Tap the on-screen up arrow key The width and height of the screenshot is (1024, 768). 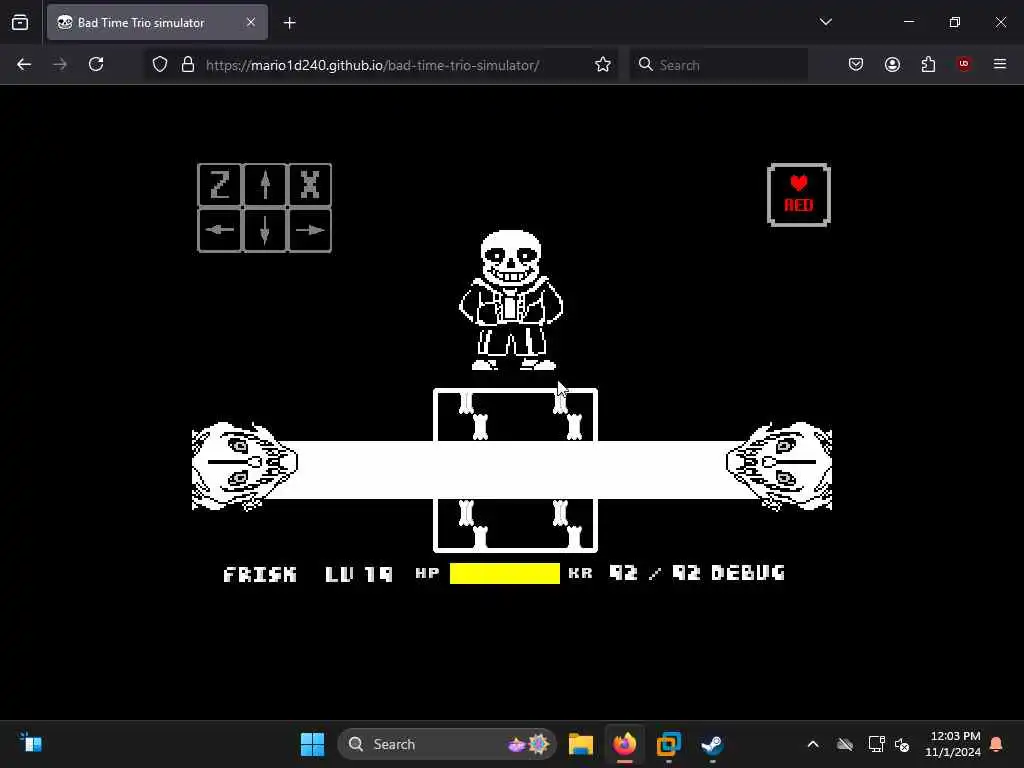pyautogui.click(x=264, y=185)
